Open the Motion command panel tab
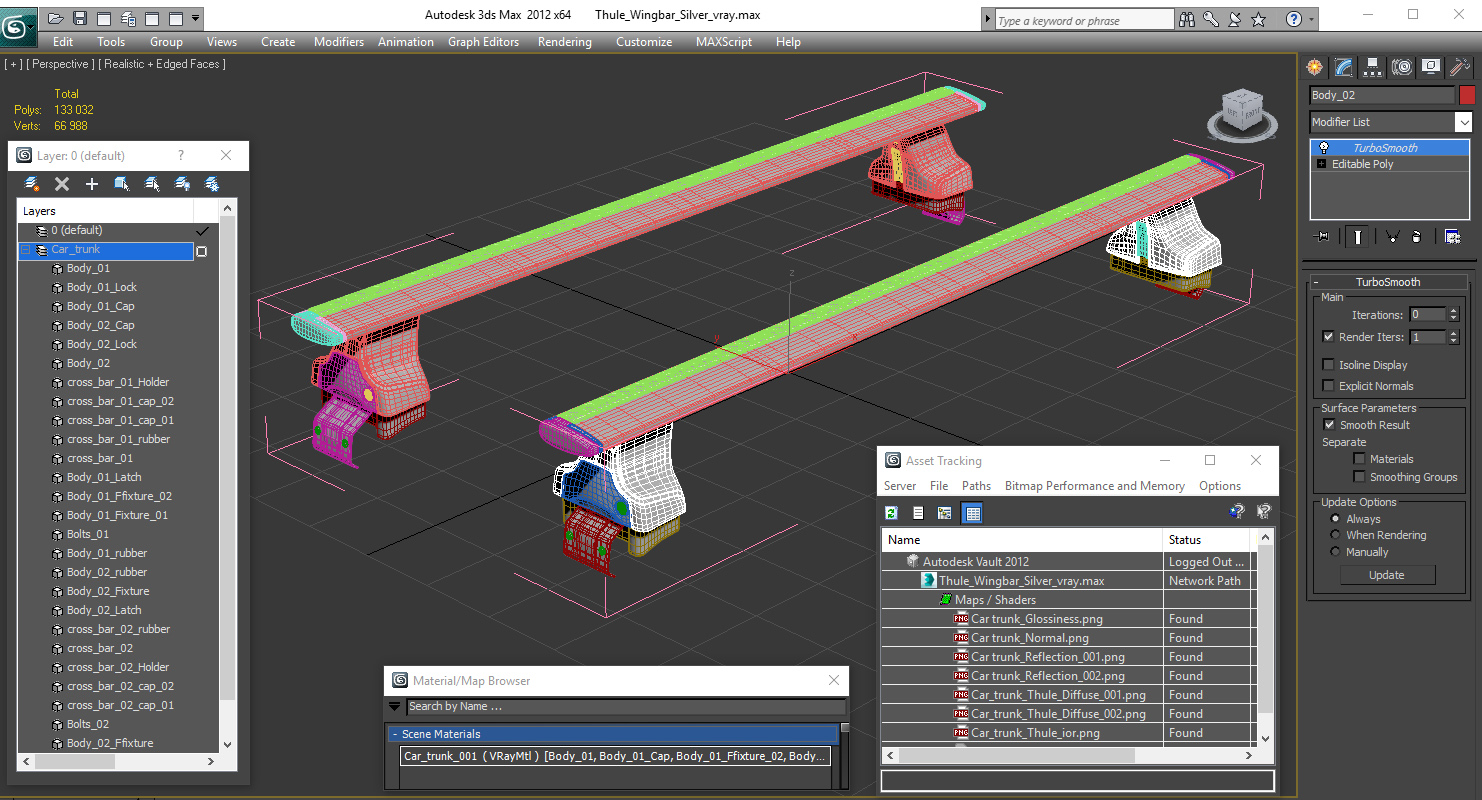The image size is (1482, 800). click(x=1402, y=67)
